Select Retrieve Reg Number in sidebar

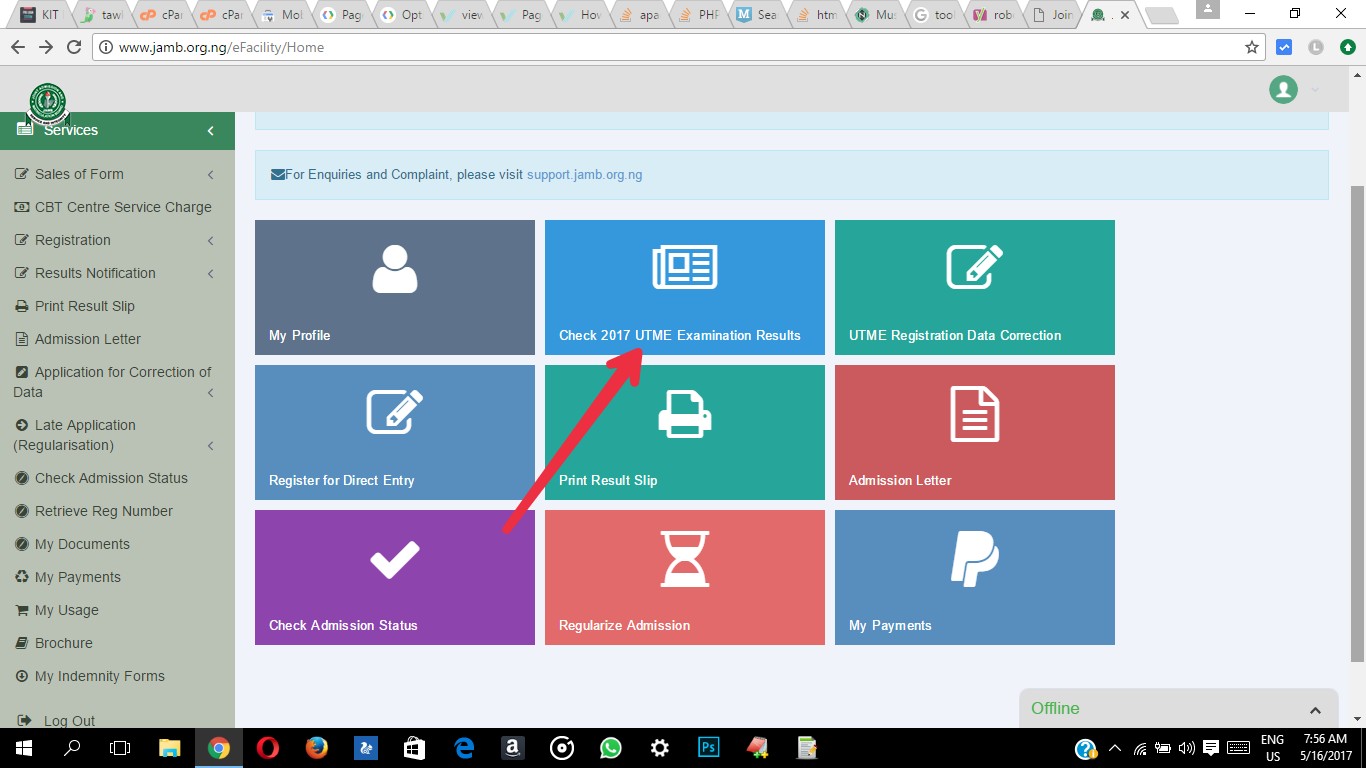[117, 511]
